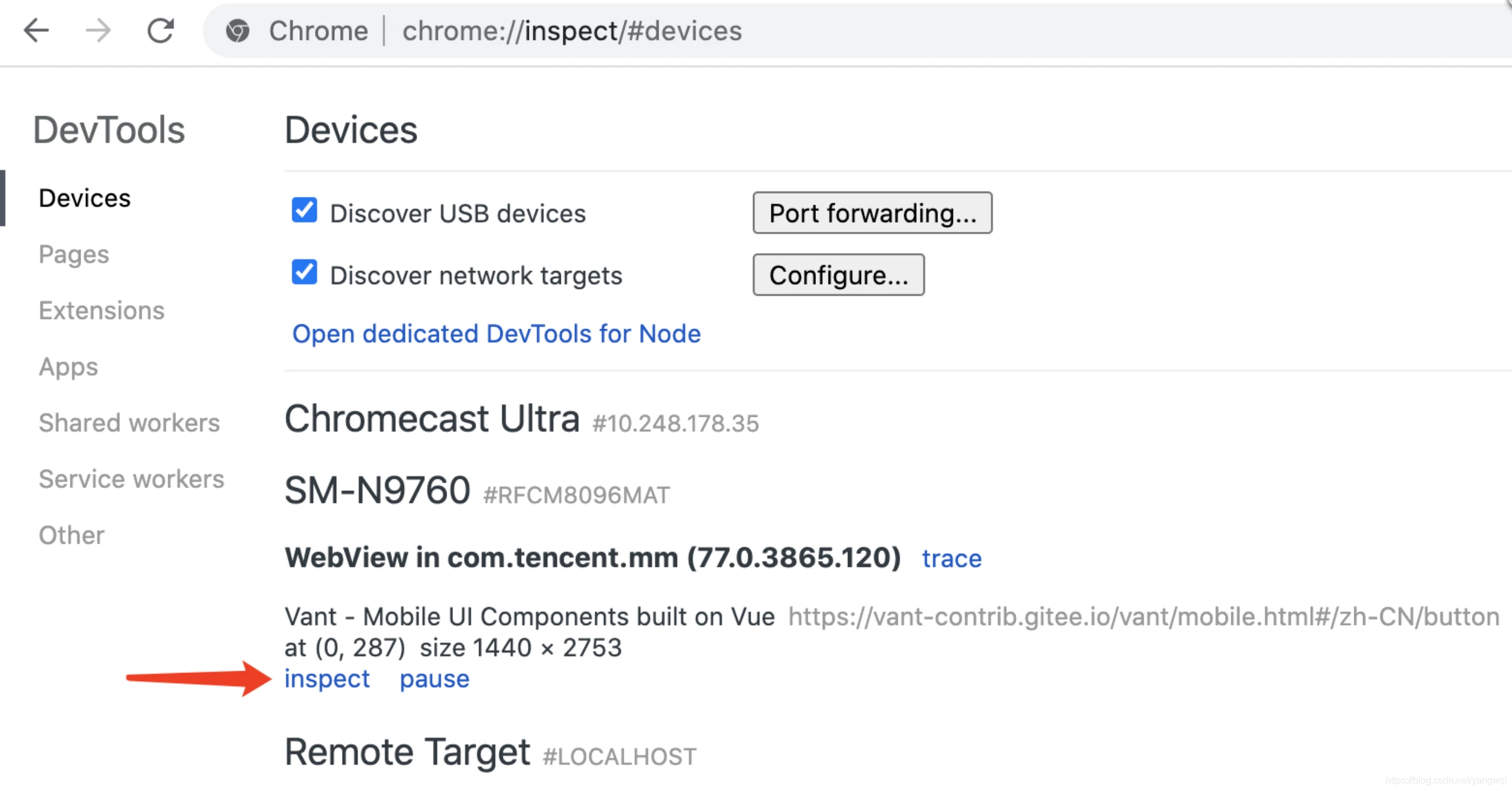Open dedicated DevTools for Node

pos(496,334)
